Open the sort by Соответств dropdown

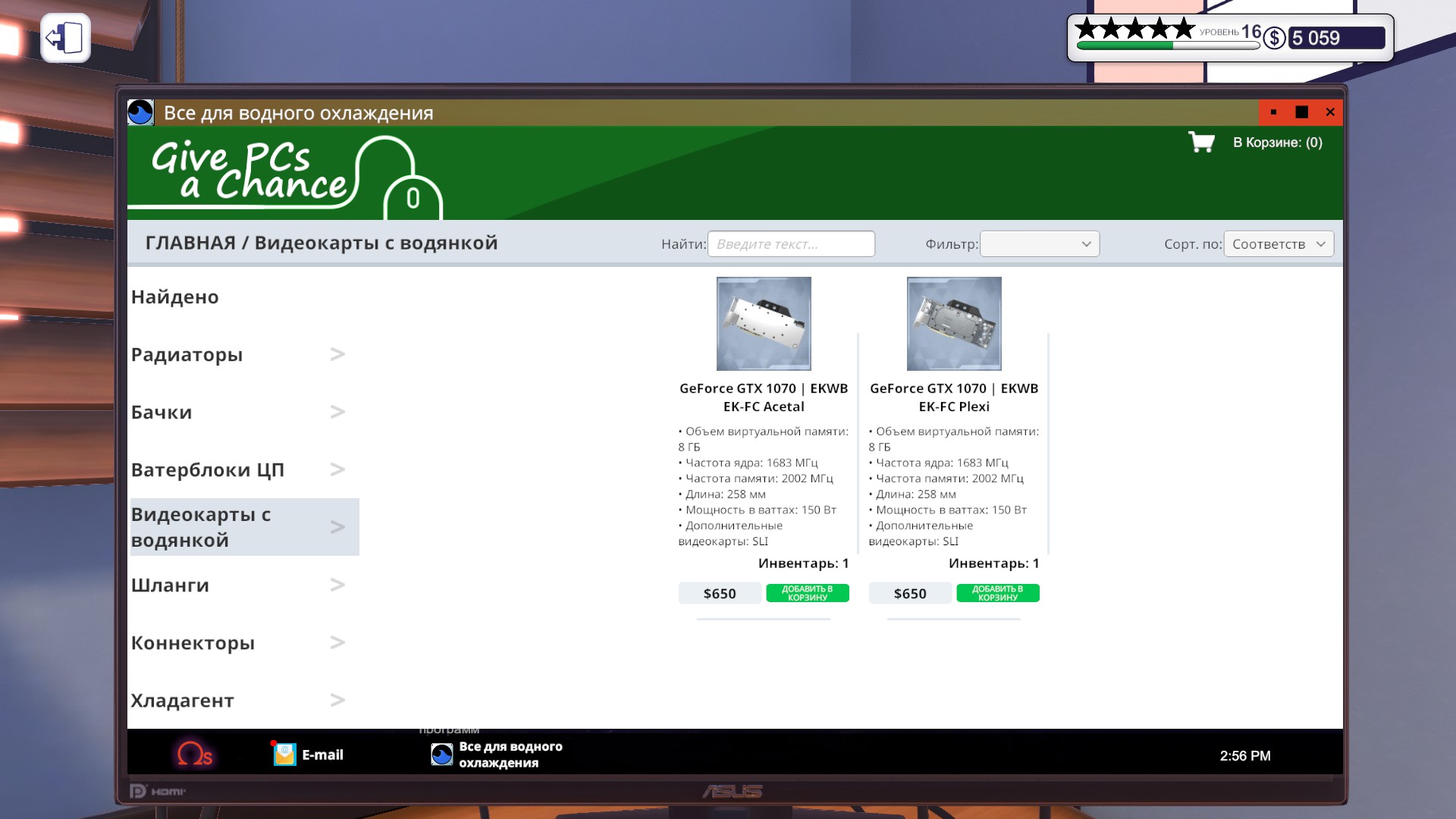pos(1279,243)
